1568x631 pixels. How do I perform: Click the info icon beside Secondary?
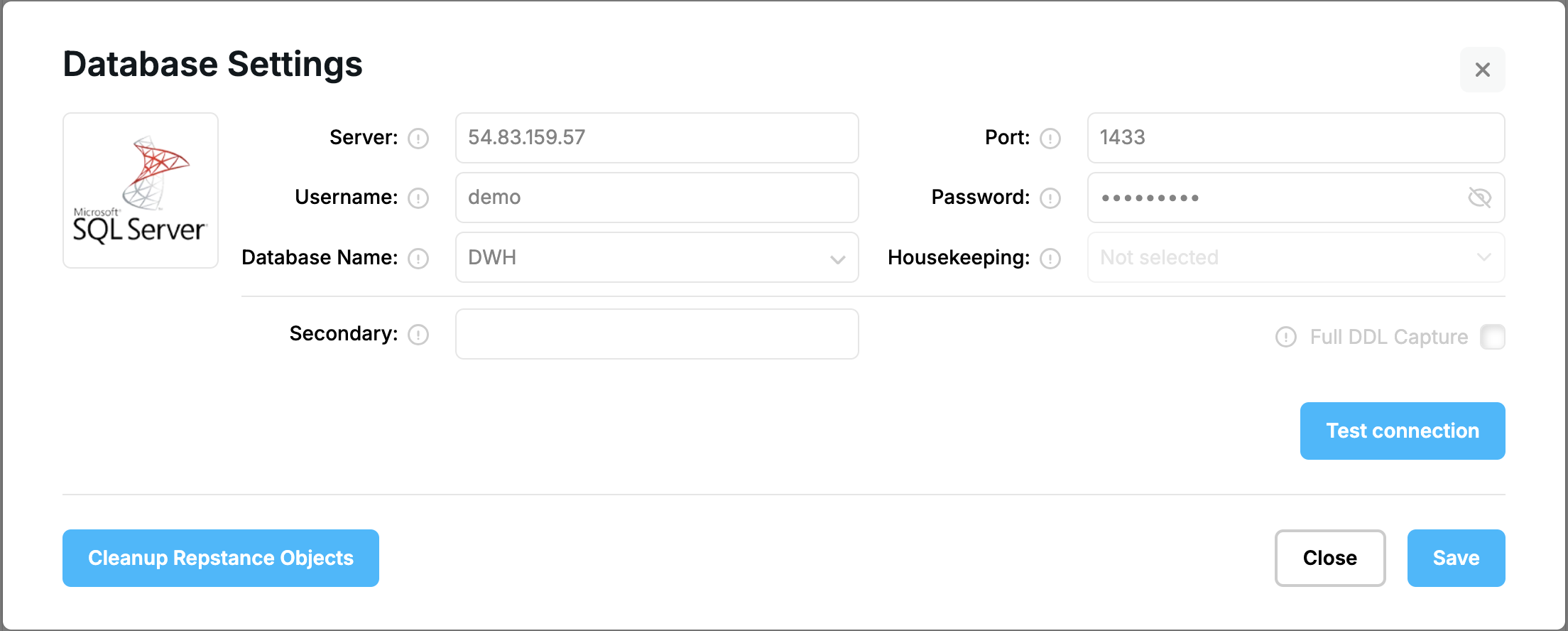pyautogui.click(x=418, y=334)
